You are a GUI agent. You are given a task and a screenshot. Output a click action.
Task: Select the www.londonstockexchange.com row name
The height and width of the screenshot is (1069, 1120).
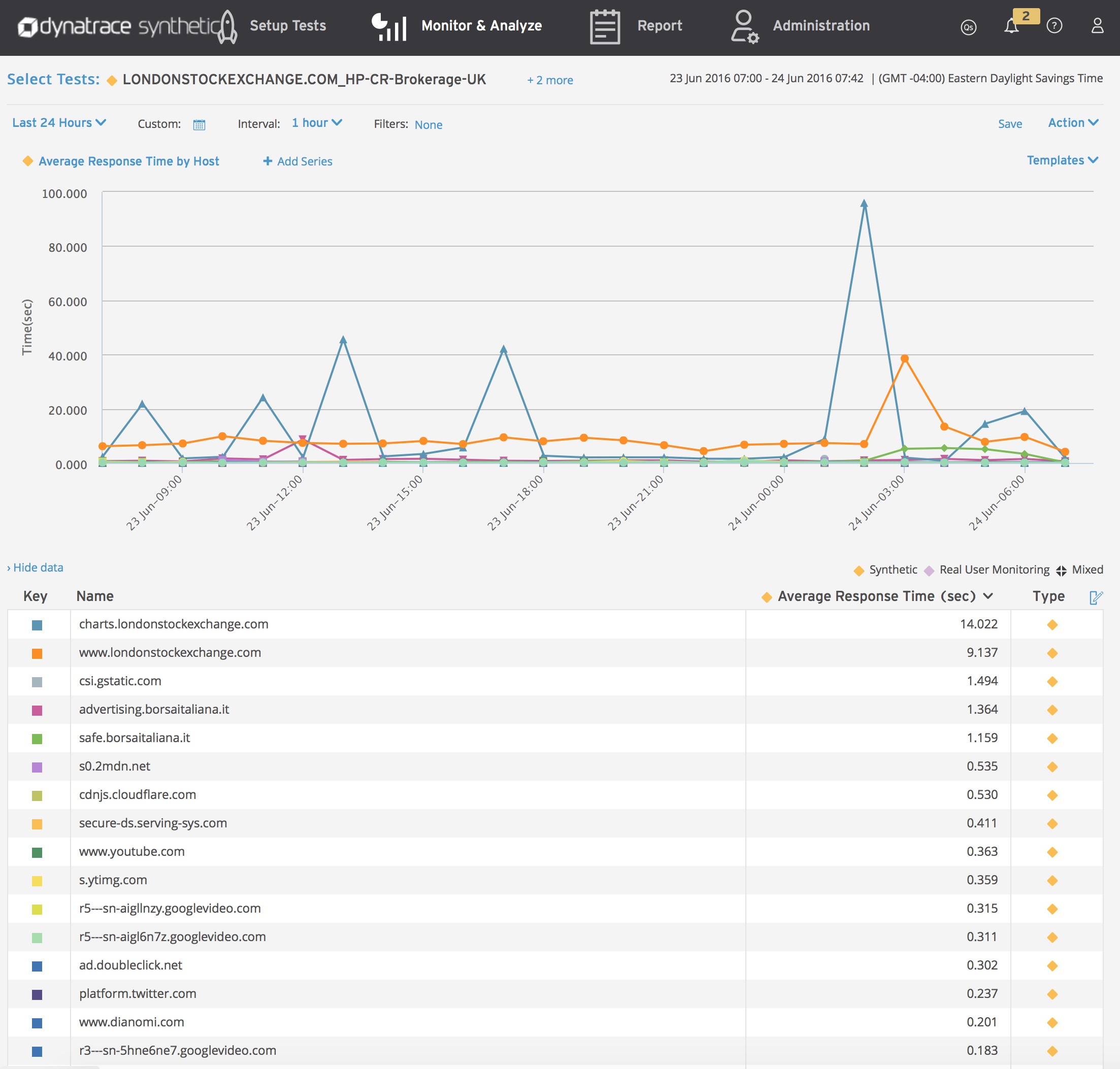[x=170, y=652]
